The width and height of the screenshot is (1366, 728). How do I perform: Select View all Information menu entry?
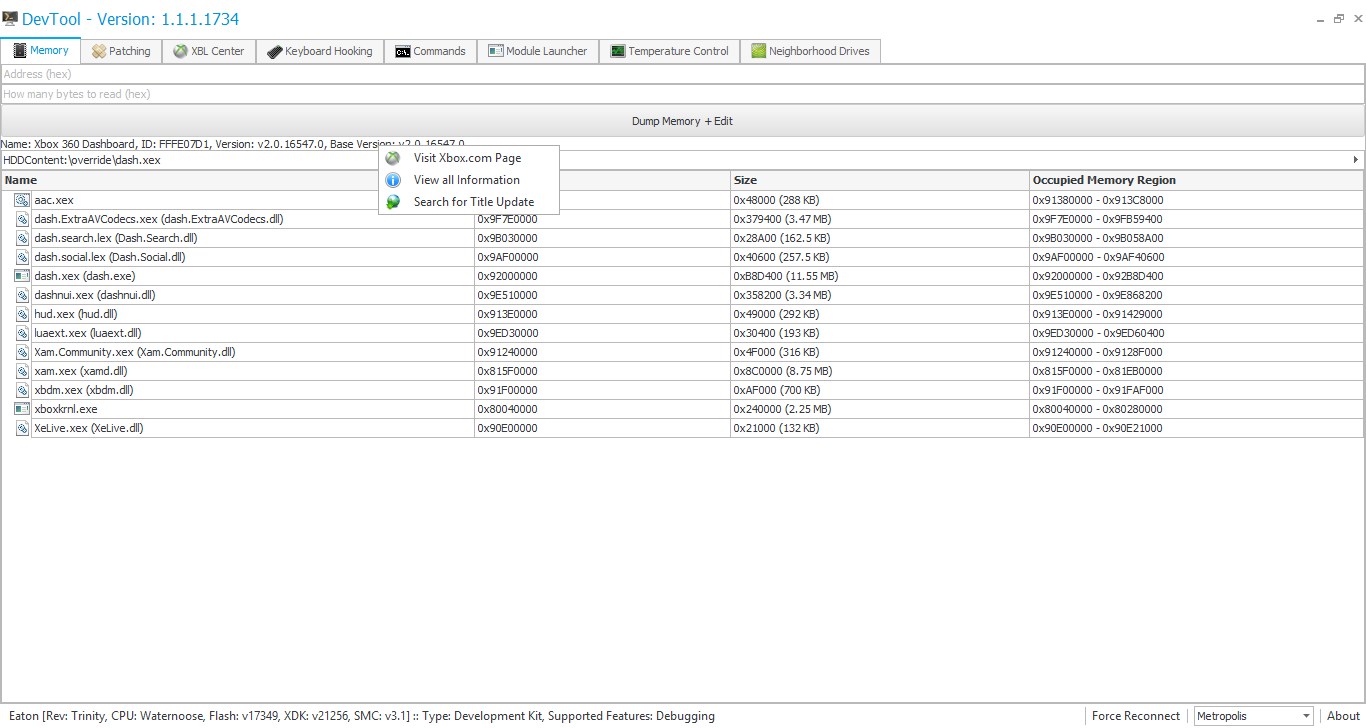(468, 180)
